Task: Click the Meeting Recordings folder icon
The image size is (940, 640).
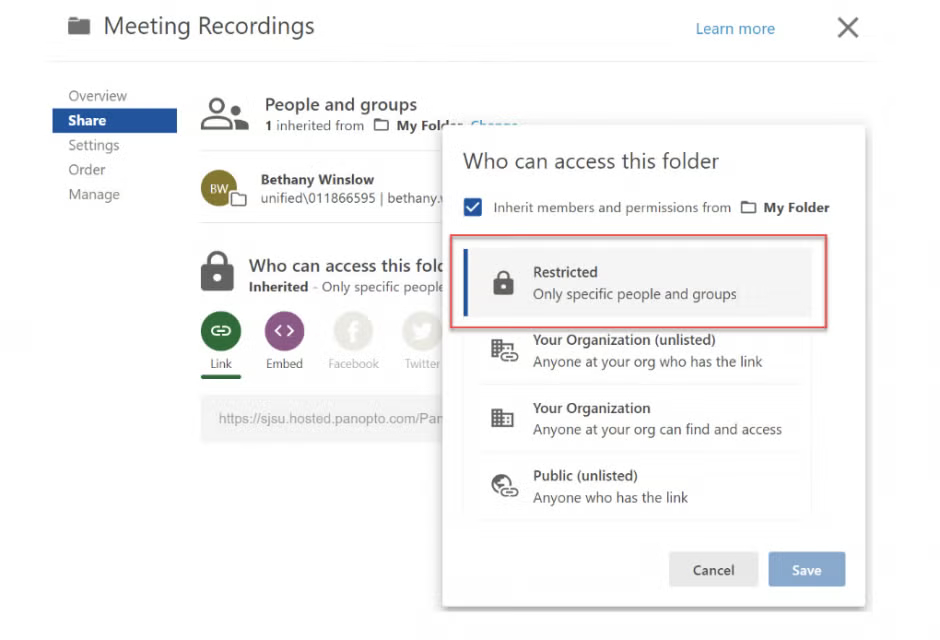Action: click(x=79, y=26)
